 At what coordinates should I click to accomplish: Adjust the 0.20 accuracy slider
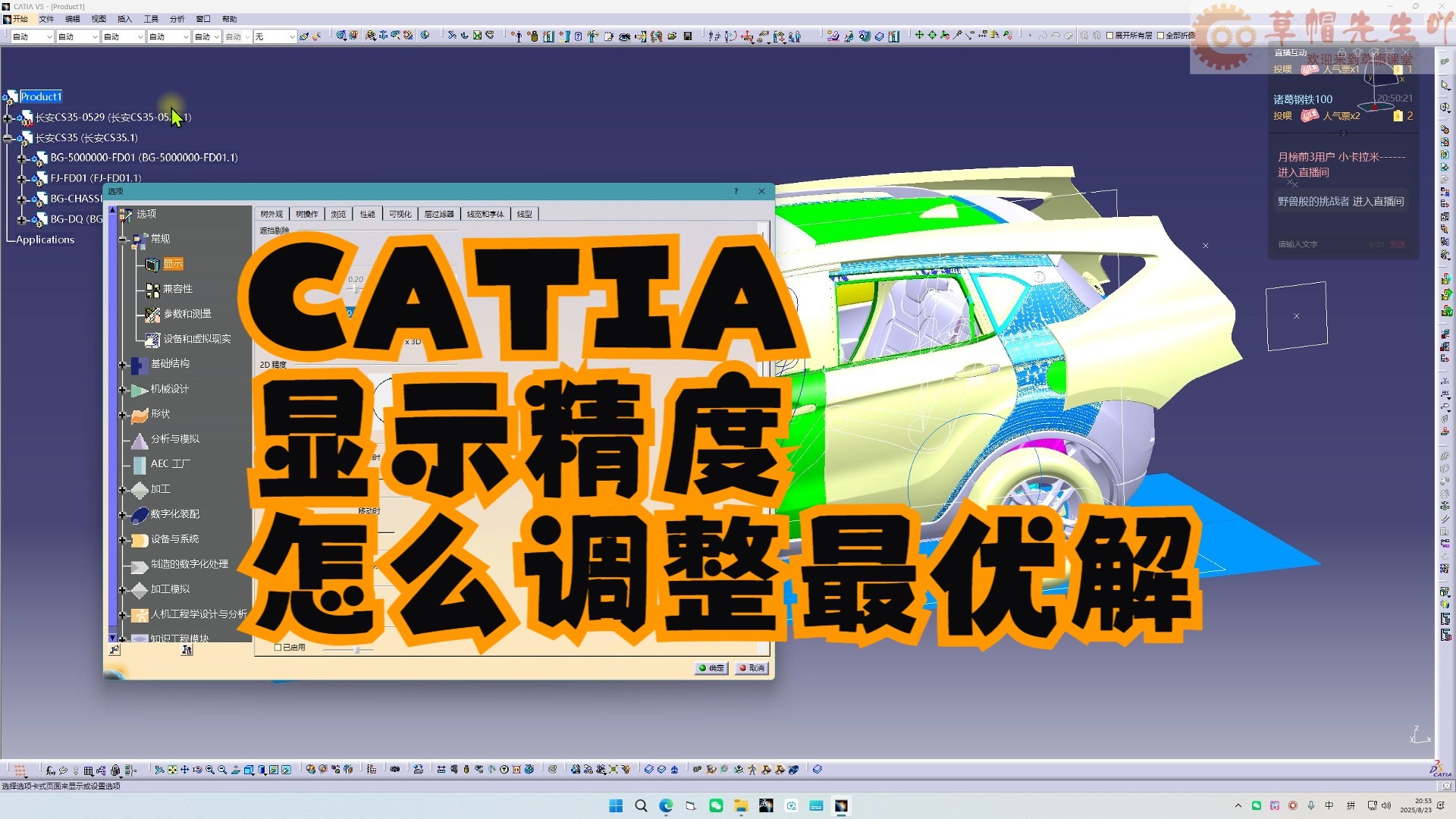tap(355, 290)
